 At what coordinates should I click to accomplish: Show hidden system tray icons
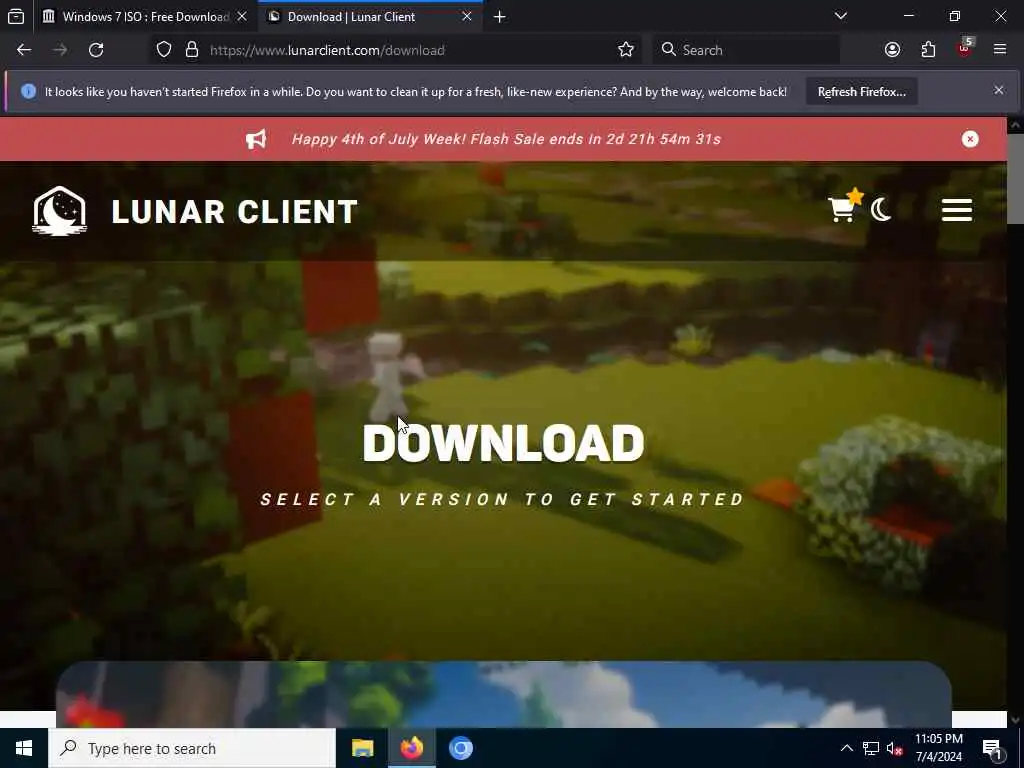[846, 748]
